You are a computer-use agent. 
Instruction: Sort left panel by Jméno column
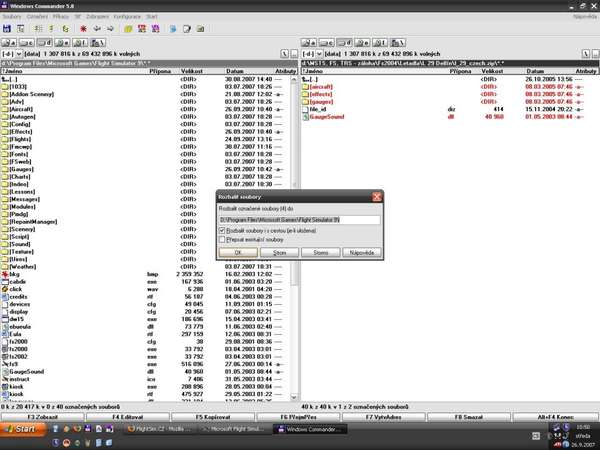coord(75,71)
